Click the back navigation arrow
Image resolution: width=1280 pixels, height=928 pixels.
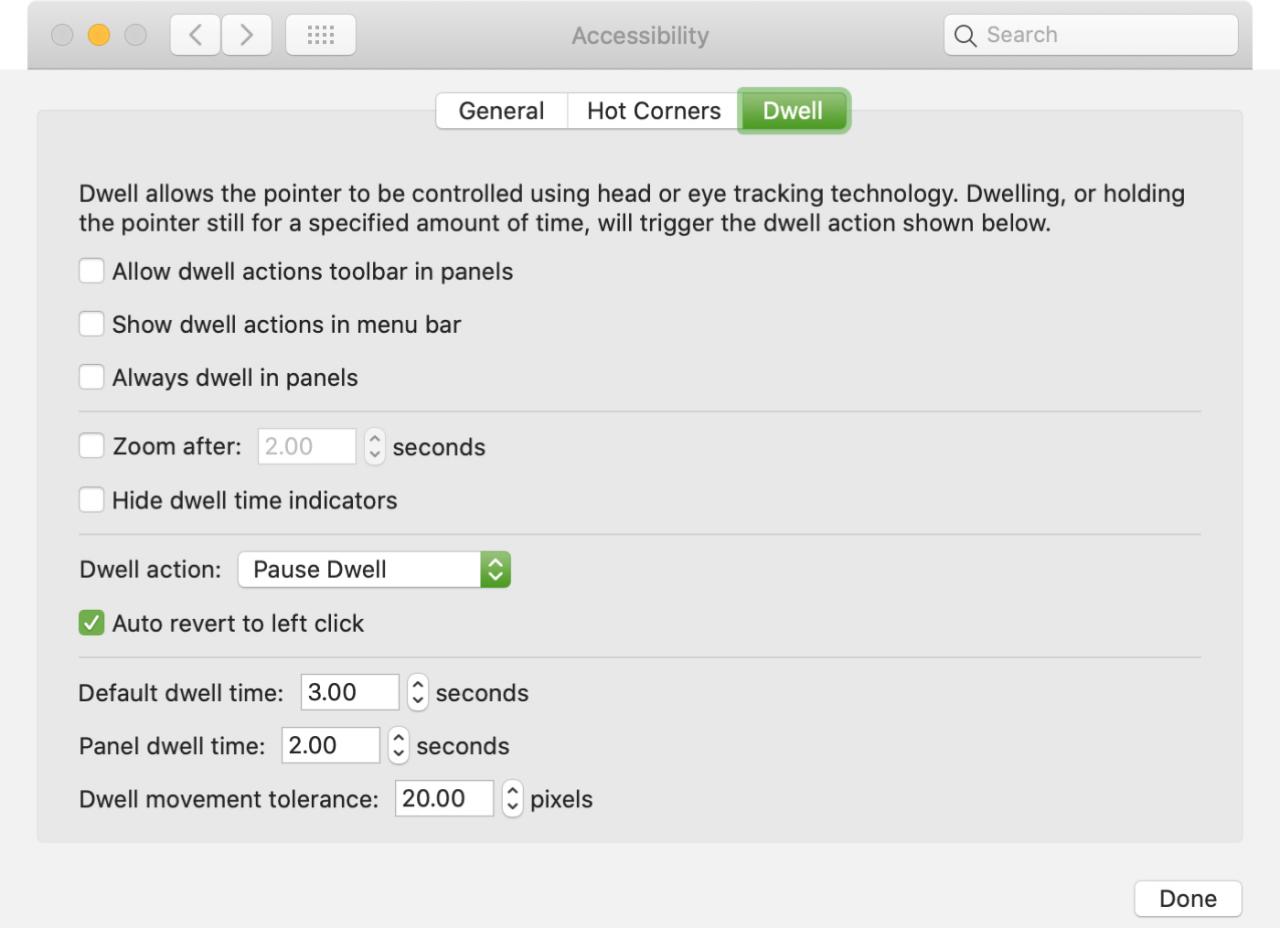tap(196, 36)
